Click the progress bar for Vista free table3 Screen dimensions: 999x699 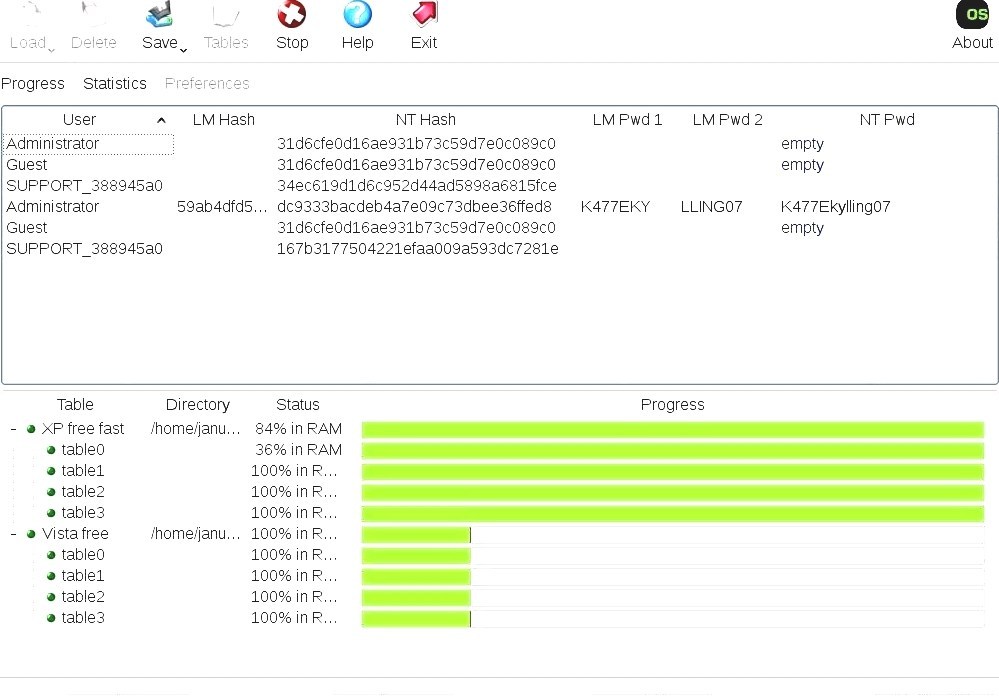415,617
